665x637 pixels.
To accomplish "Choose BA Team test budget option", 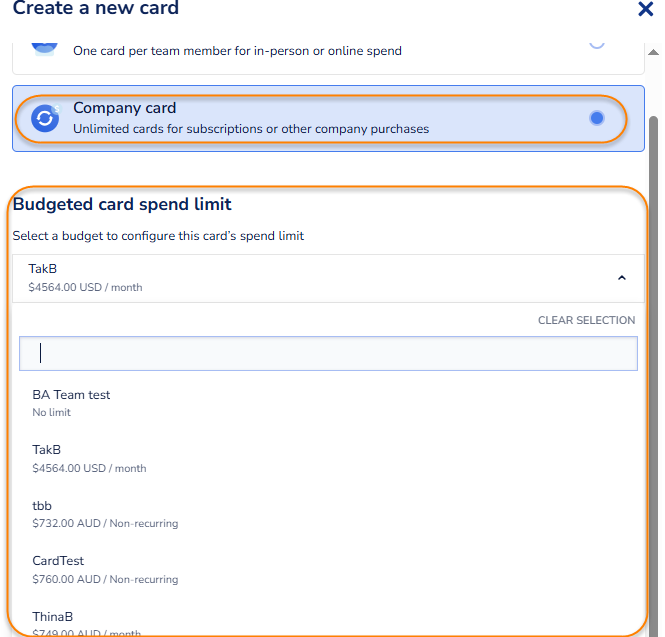I will pos(72,402).
